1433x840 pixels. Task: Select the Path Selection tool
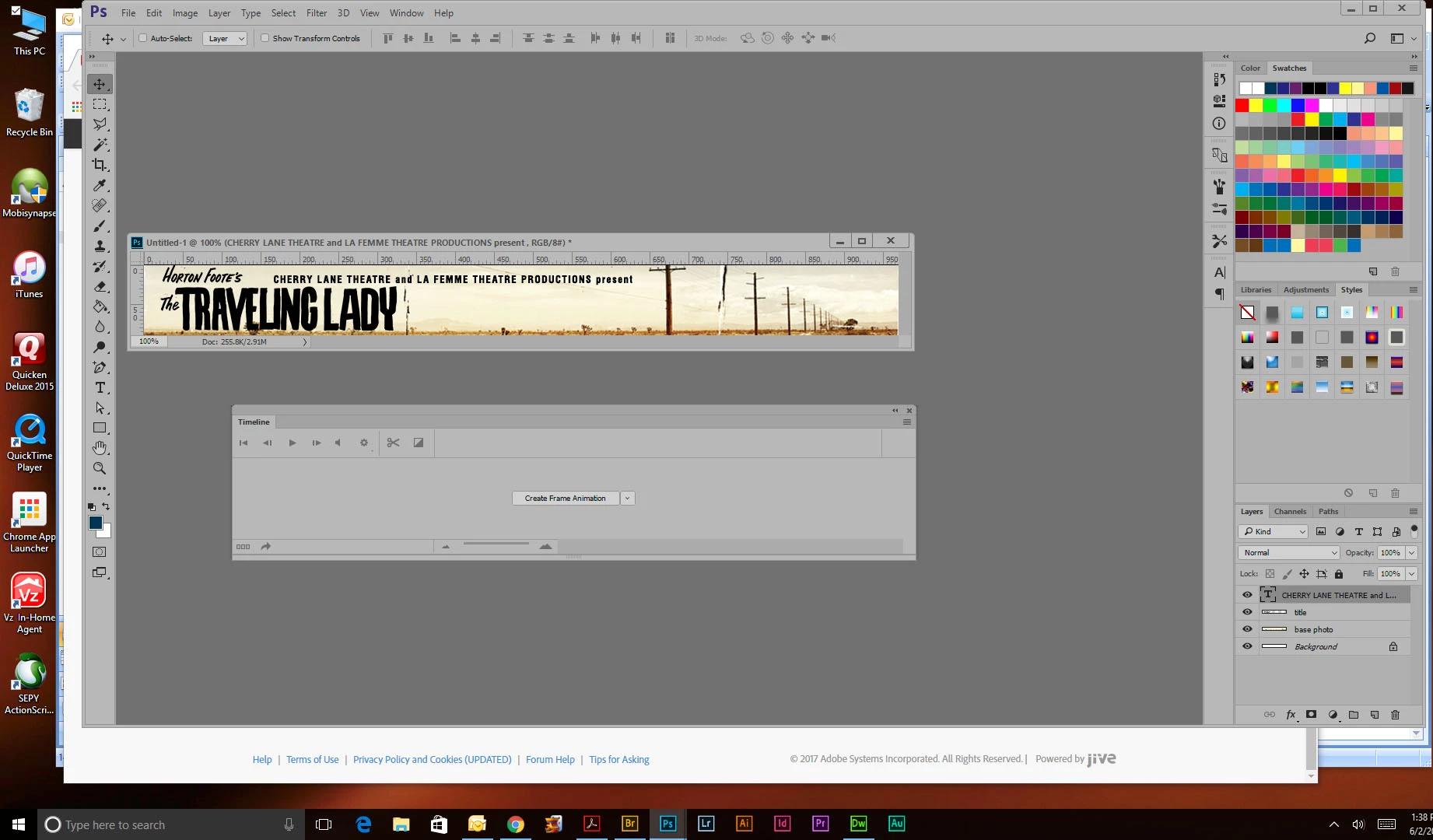coord(100,408)
